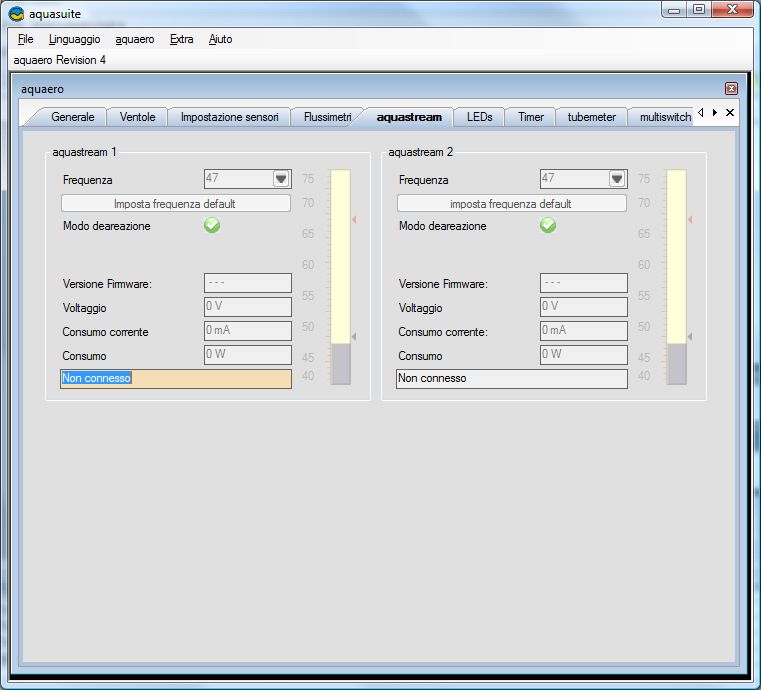Click aquastream 1 Consumo corrente field

[248, 331]
